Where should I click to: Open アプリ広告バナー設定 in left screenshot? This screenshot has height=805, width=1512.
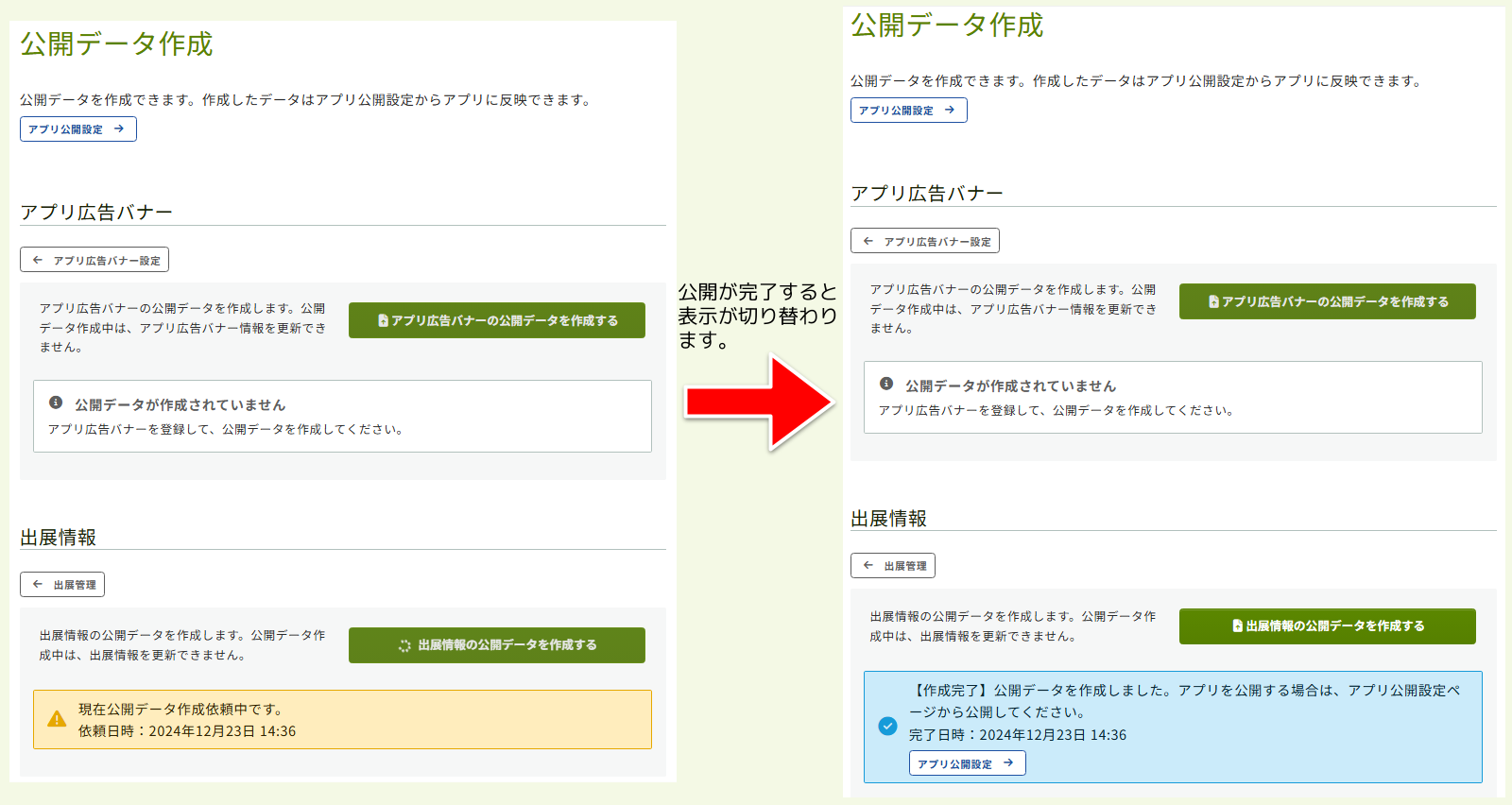pyautogui.click(x=94, y=260)
